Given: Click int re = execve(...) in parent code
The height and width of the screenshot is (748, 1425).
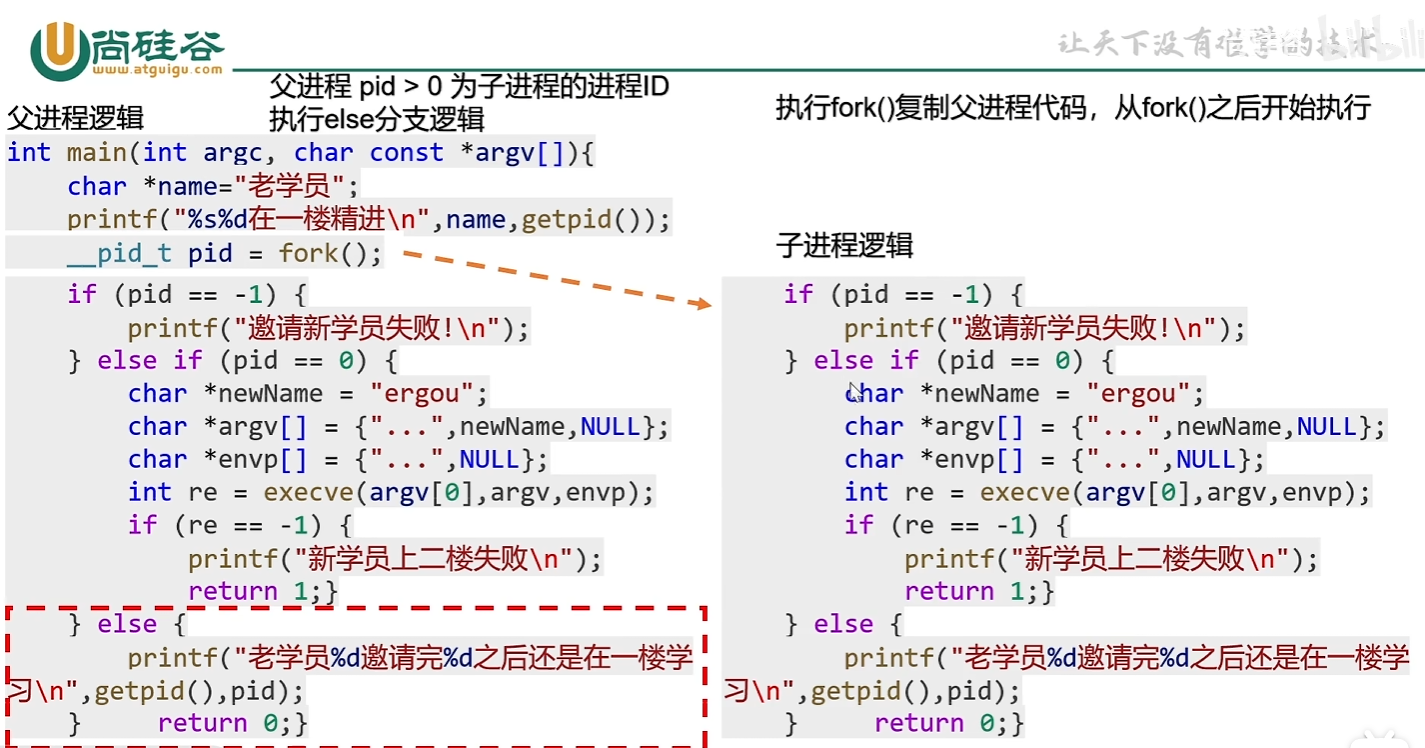Looking at the screenshot, I should [x=391, y=492].
